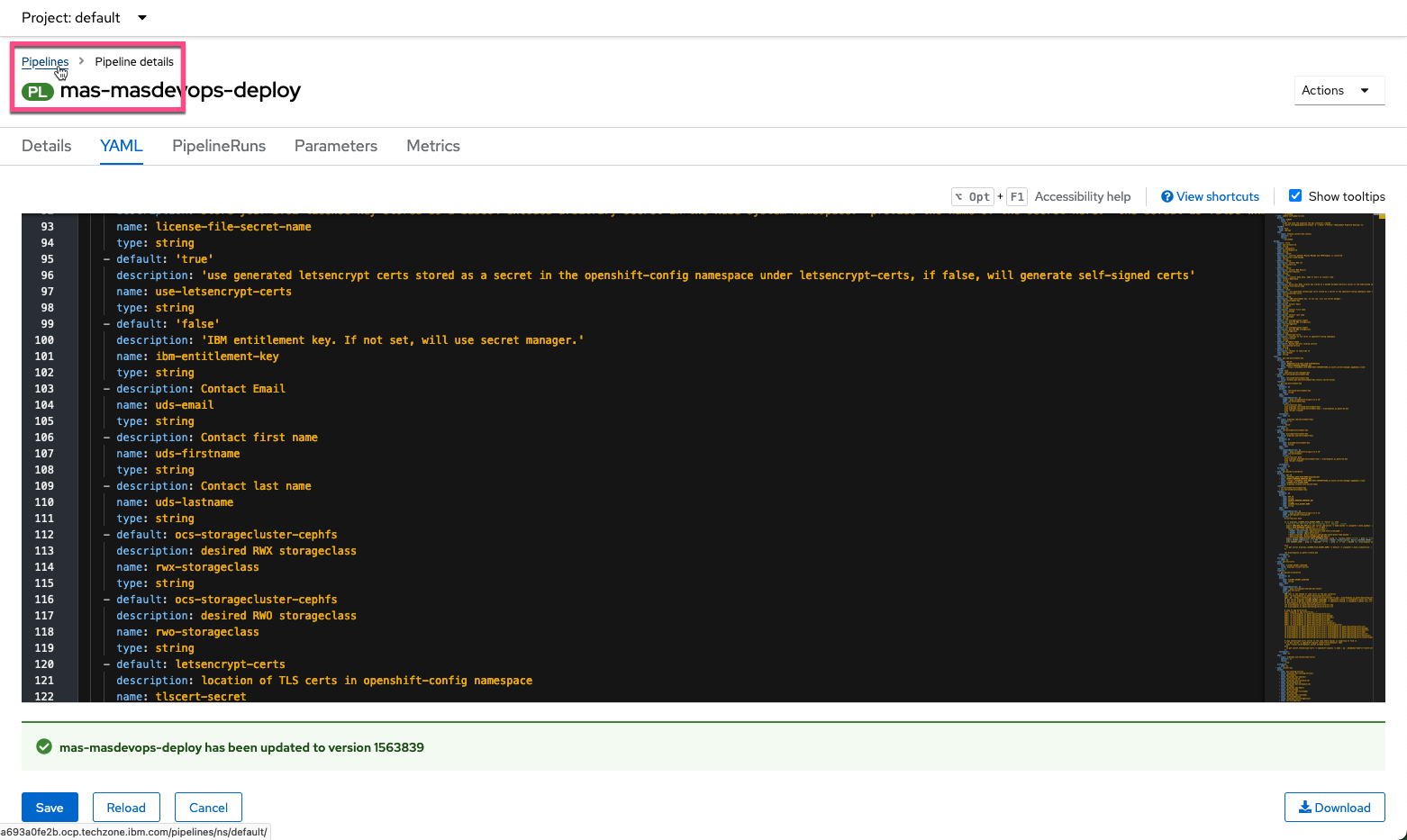Screen dimensions: 1407x840
Task: Click the 'name: license-file-secret-name' line
Action: tap(213, 227)
